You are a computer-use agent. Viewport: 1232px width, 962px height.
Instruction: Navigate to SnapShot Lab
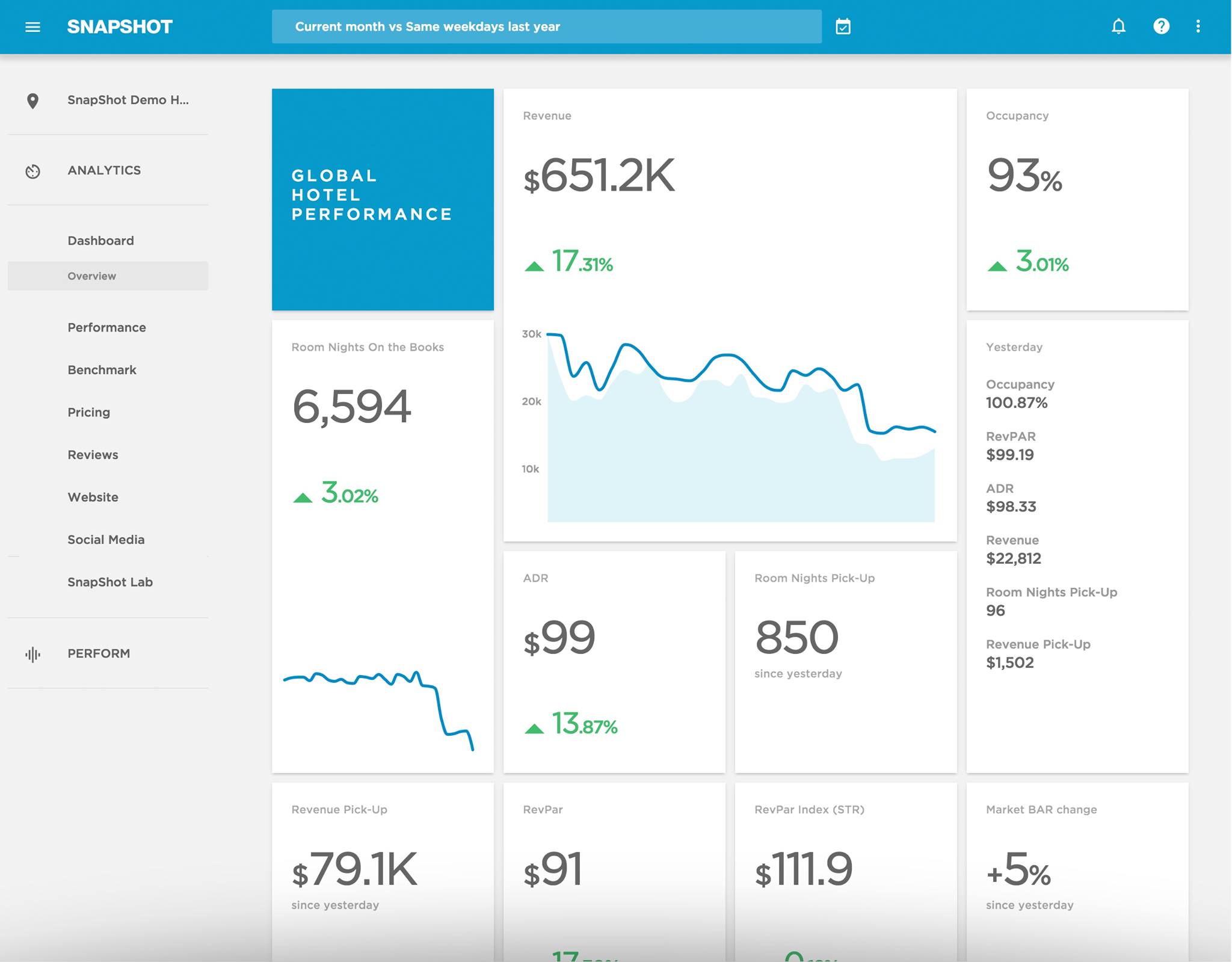coord(111,582)
